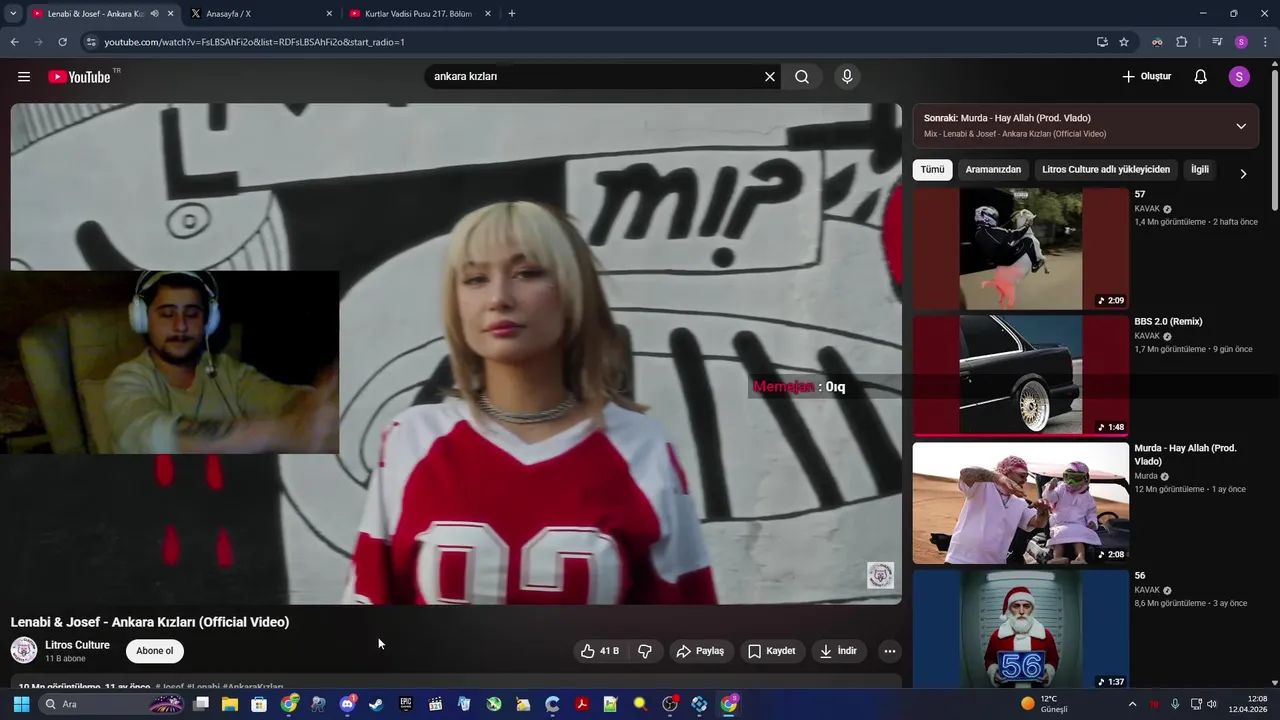The height and width of the screenshot is (720, 1280).
Task: Subscribe with Abone ol button
Action: click(x=155, y=651)
